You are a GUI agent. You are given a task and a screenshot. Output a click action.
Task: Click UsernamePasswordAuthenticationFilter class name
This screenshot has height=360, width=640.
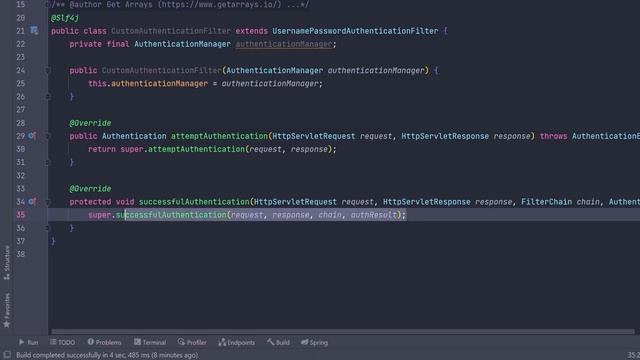(355, 31)
